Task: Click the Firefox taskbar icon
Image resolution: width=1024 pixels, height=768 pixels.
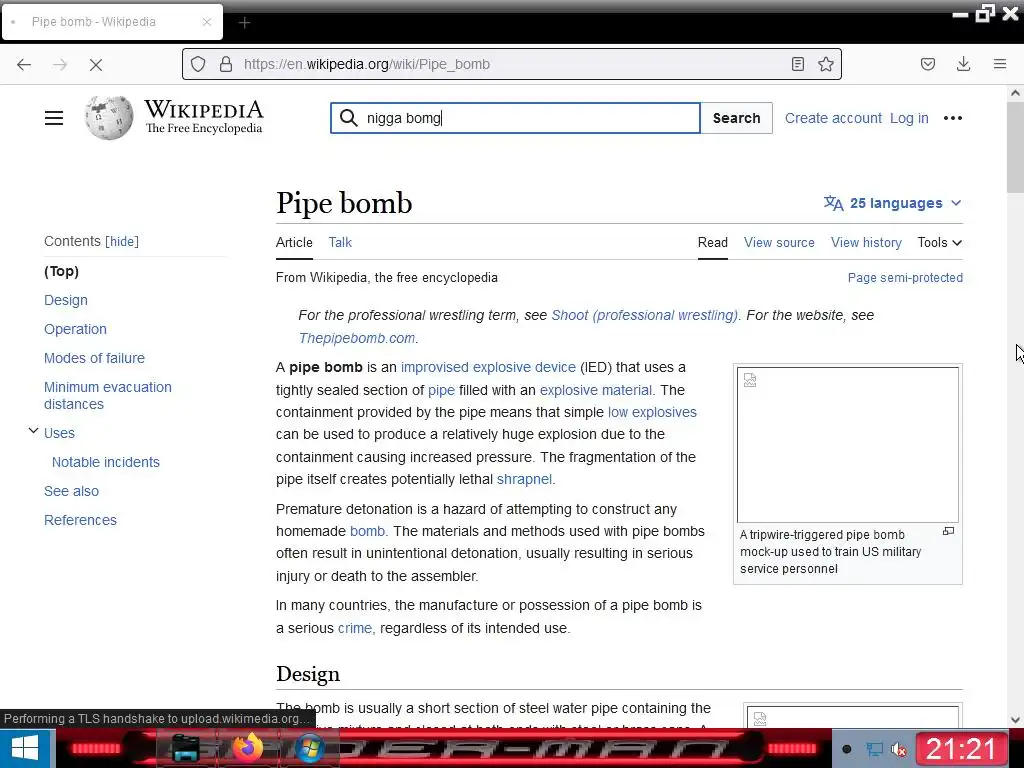Action: [x=248, y=748]
